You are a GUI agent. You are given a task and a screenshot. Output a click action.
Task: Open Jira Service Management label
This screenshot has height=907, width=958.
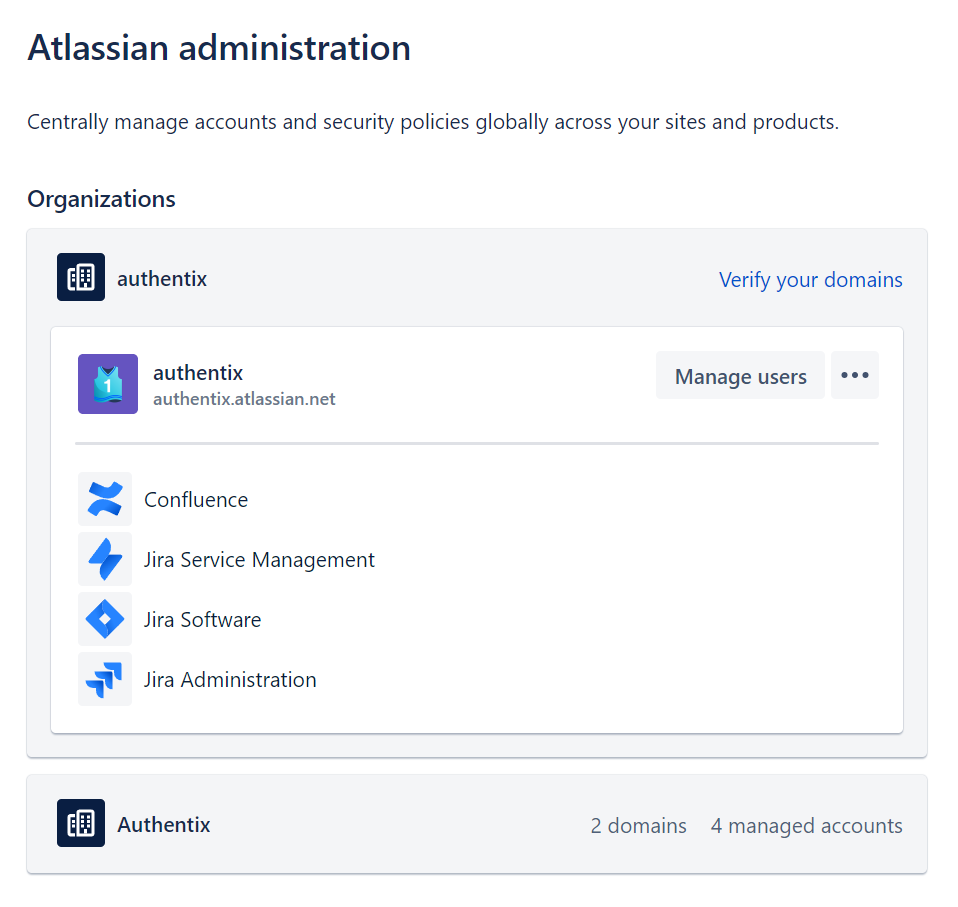(259, 559)
